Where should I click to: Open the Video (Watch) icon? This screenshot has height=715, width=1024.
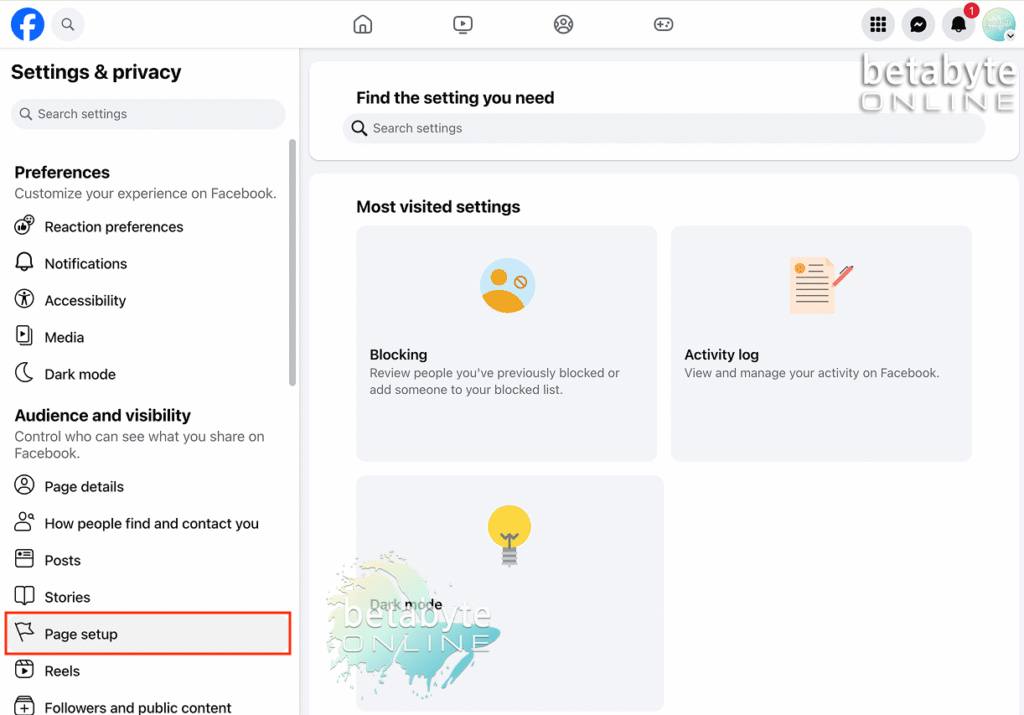pyautogui.click(x=462, y=24)
